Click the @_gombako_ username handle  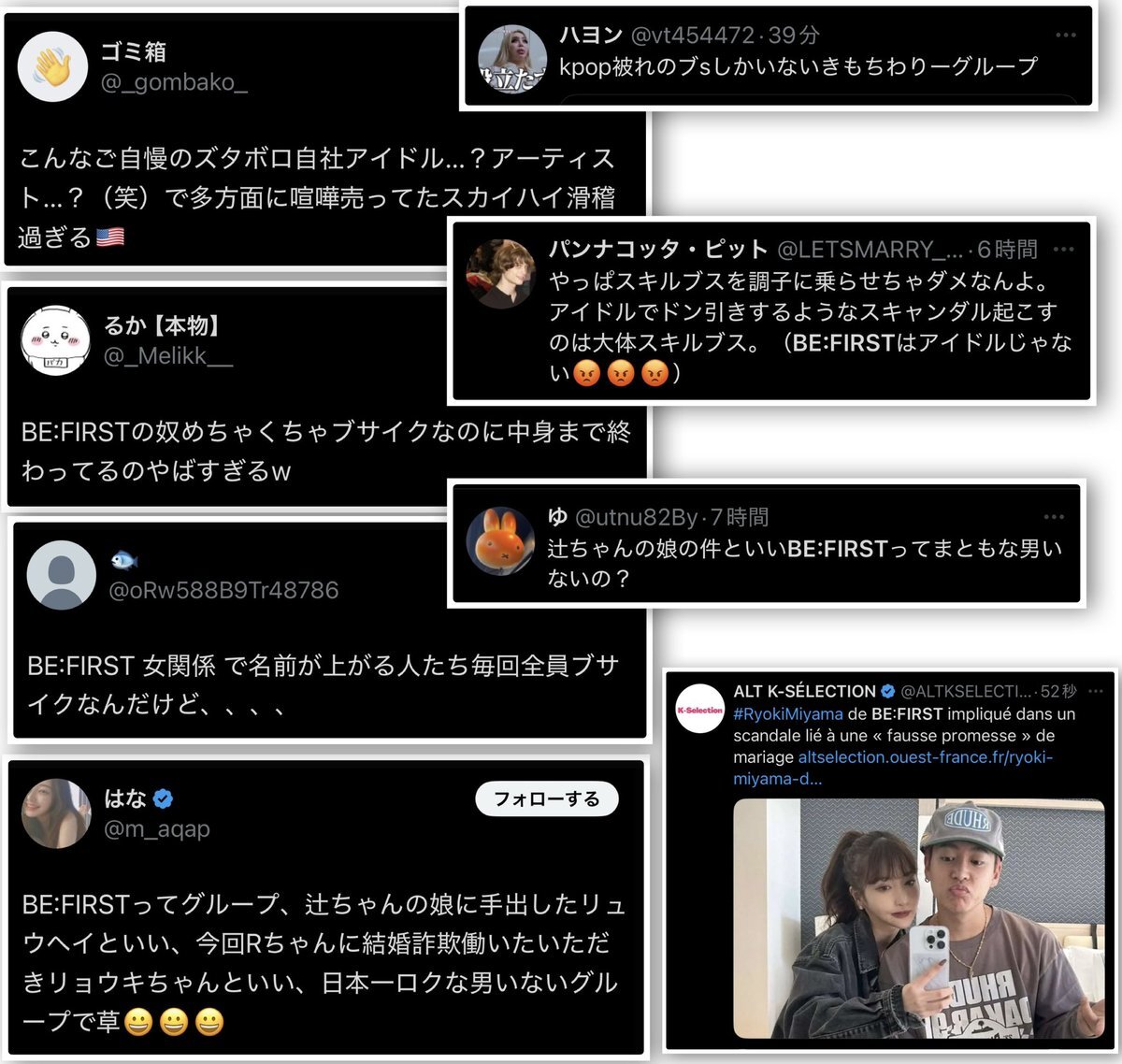coord(174,83)
